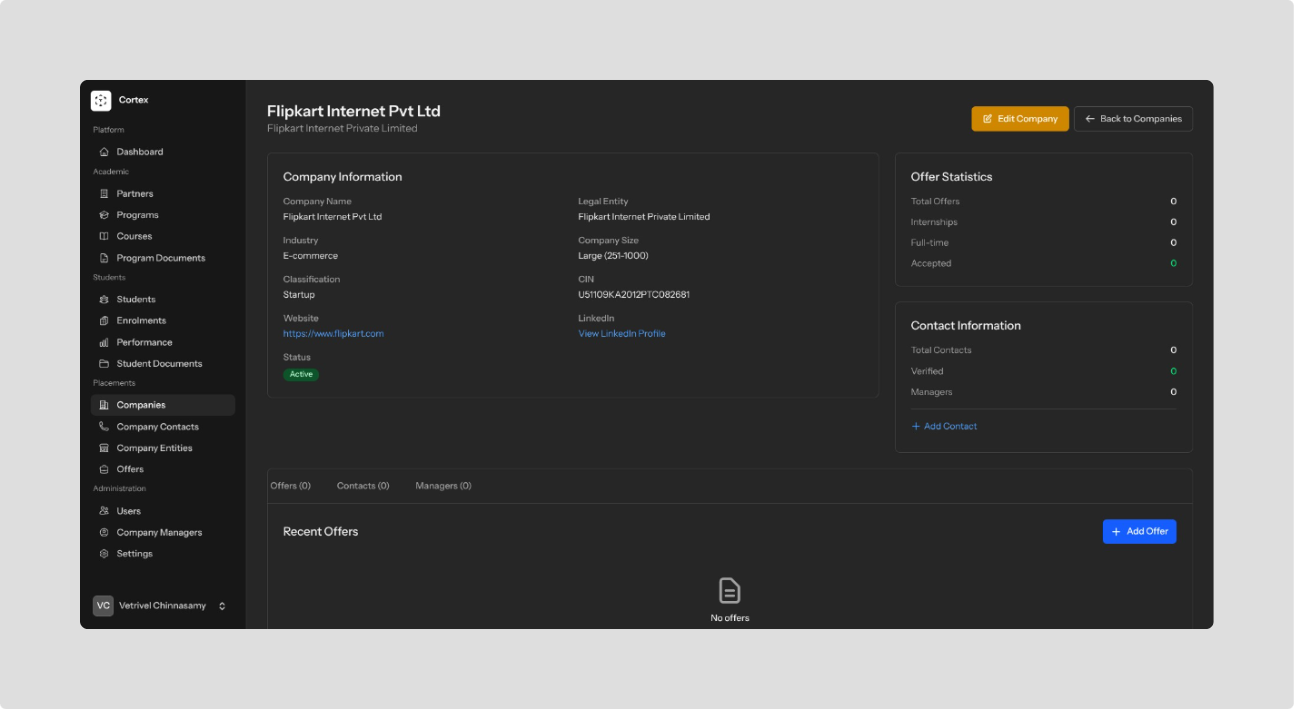Click the Company Entities icon
The width and height of the screenshot is (1294, 709).
click(104, 448)
